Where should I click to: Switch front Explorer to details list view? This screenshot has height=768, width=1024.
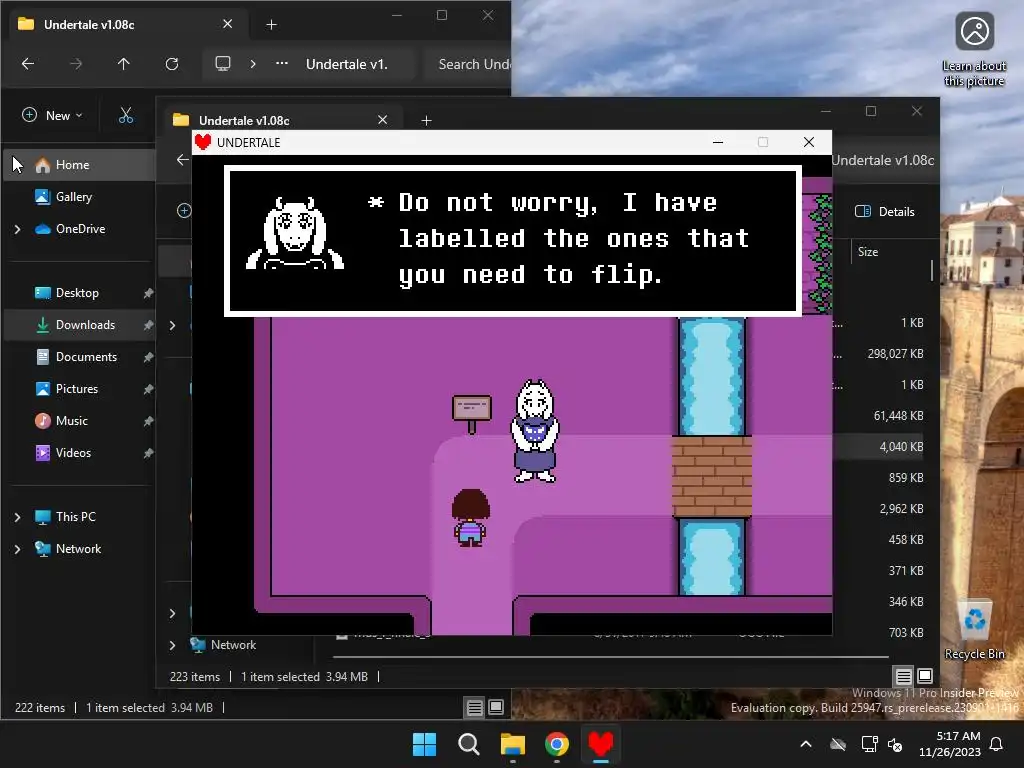[x=904, y=676]
